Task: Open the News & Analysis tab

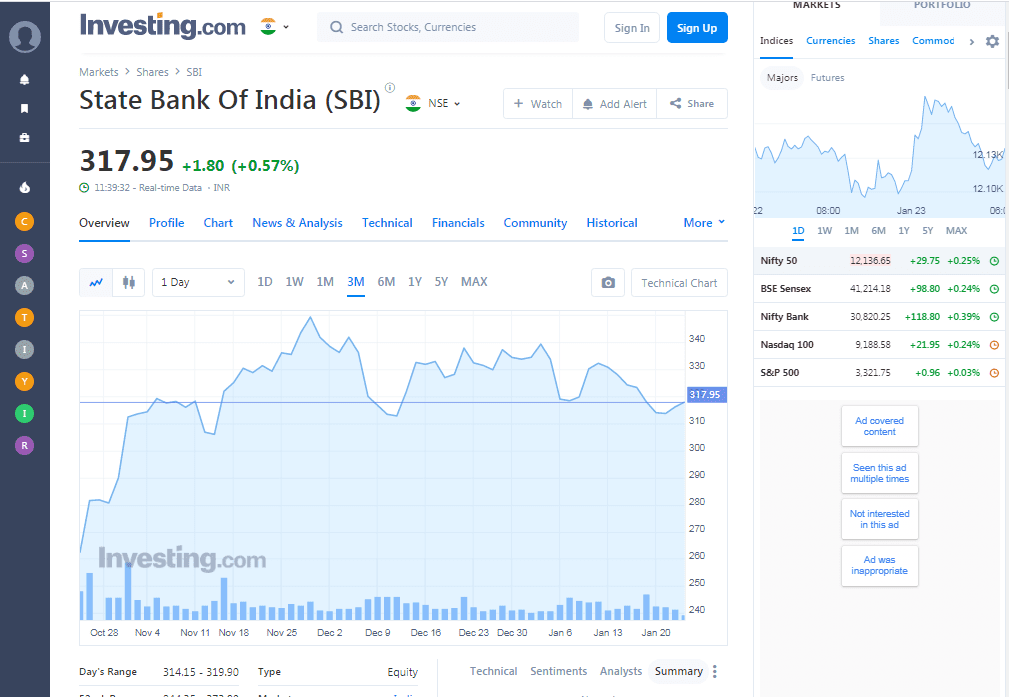Action: click(x=297, y=223)
